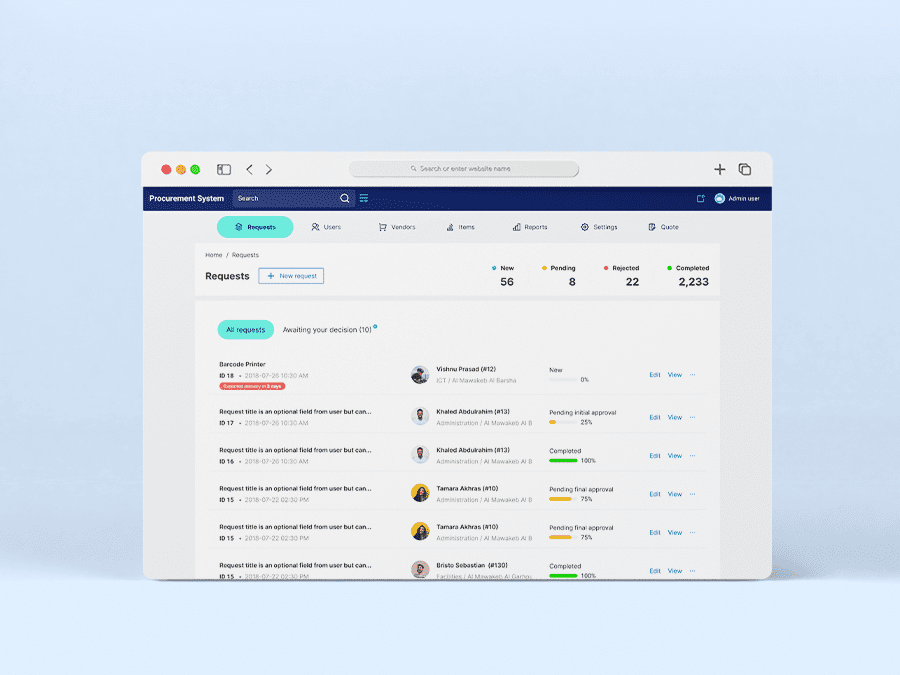The image size is (900, 675).
Task: Click the Rejected 22 counter
Action: (622, 276)
